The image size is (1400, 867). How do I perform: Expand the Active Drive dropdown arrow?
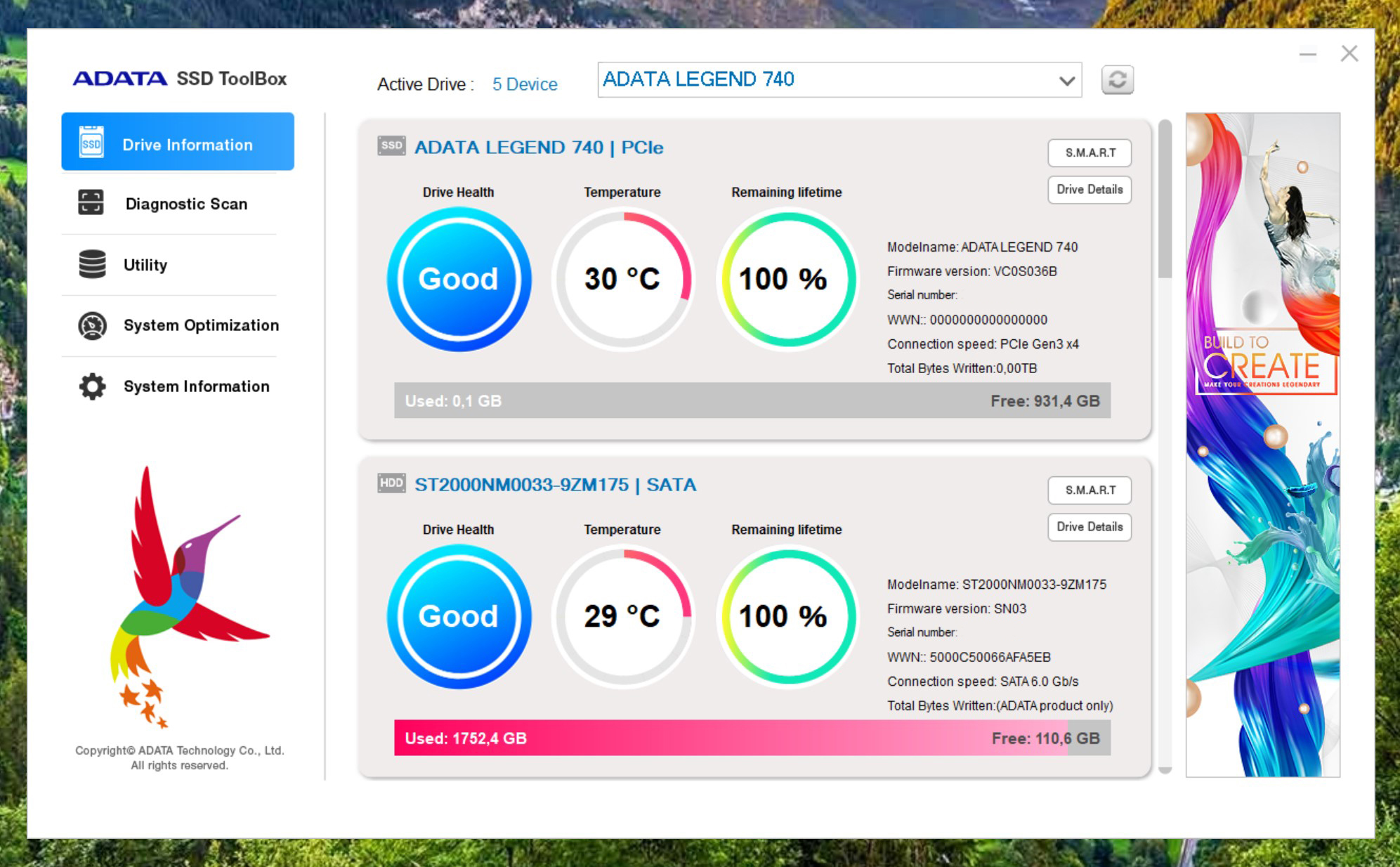pyautogui.click(x=1067, y=80)
